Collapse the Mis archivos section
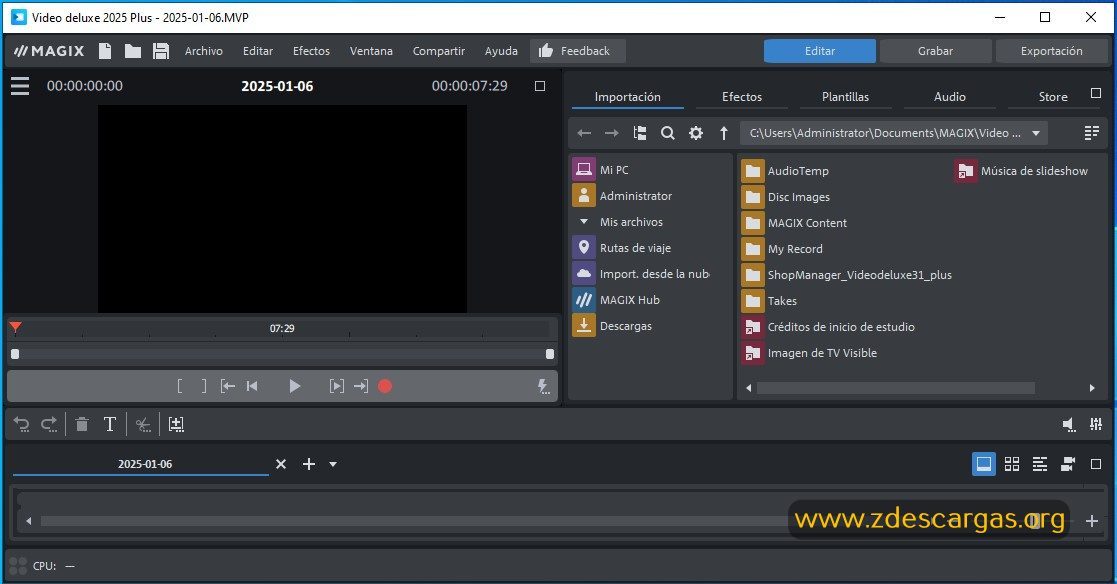The image size is (1117, 584). 583,221
